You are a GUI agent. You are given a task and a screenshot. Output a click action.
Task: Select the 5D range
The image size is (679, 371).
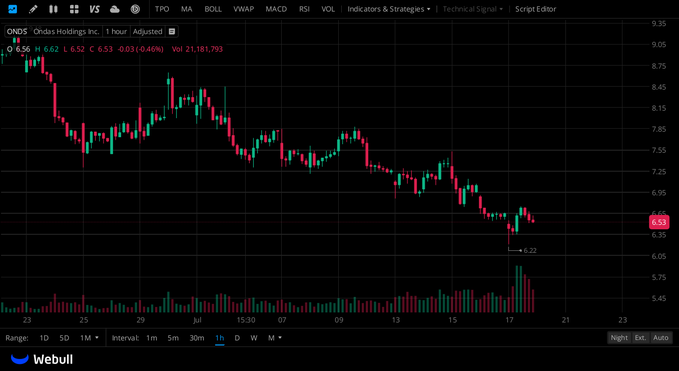[x=64, y=338]
